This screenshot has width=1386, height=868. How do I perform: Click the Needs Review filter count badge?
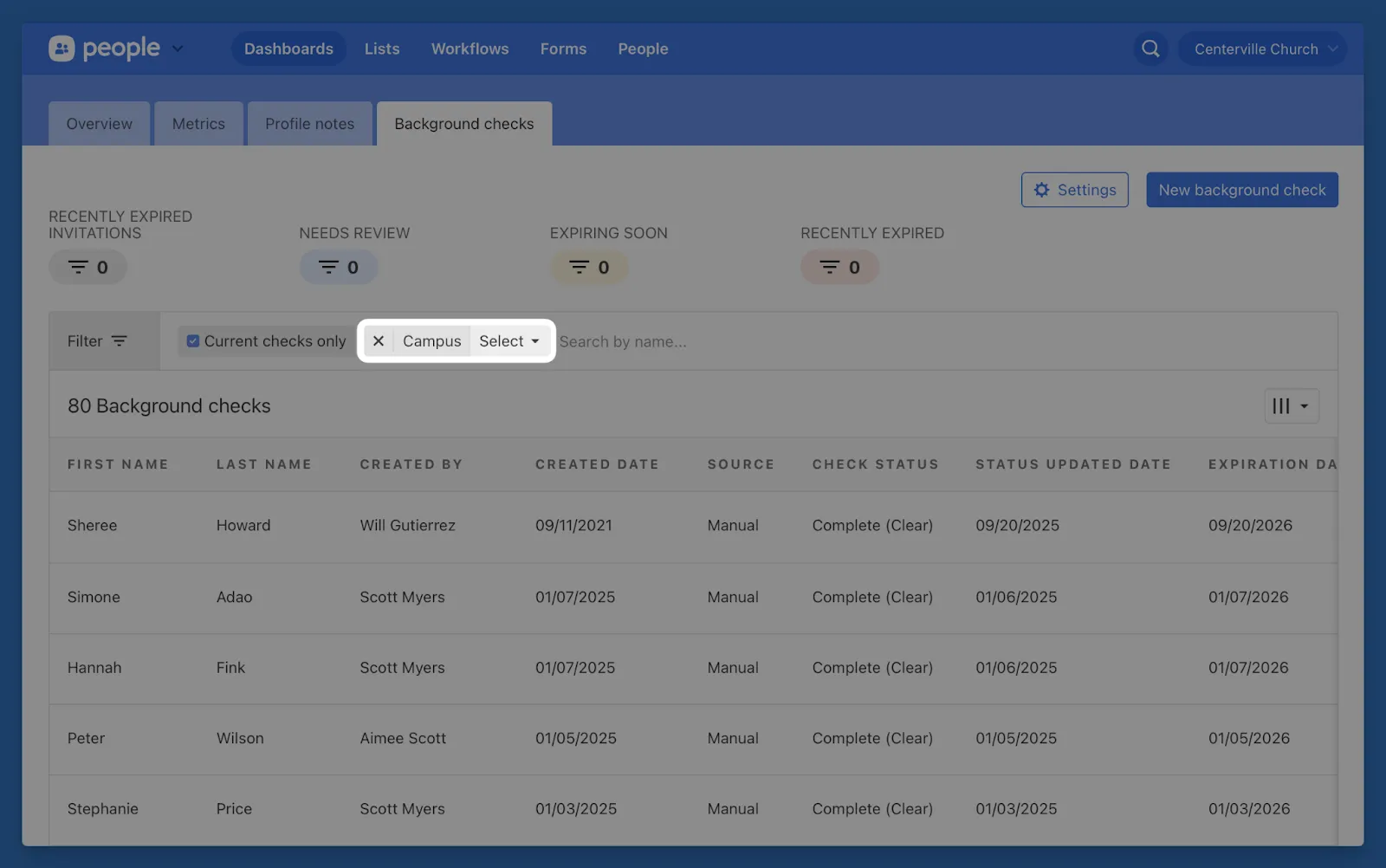tap(339, 268)
